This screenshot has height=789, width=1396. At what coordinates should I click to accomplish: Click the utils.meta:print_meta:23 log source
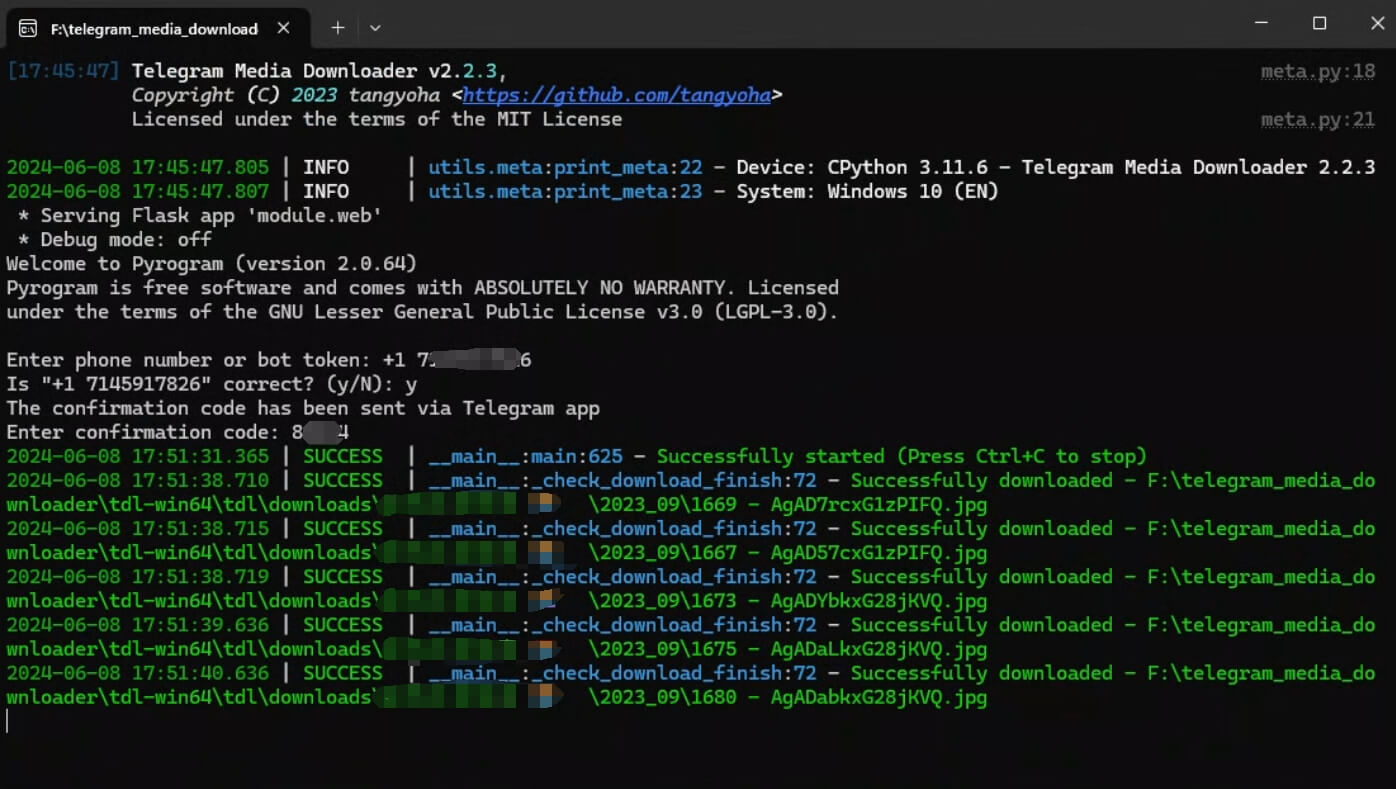coord(565,192)
